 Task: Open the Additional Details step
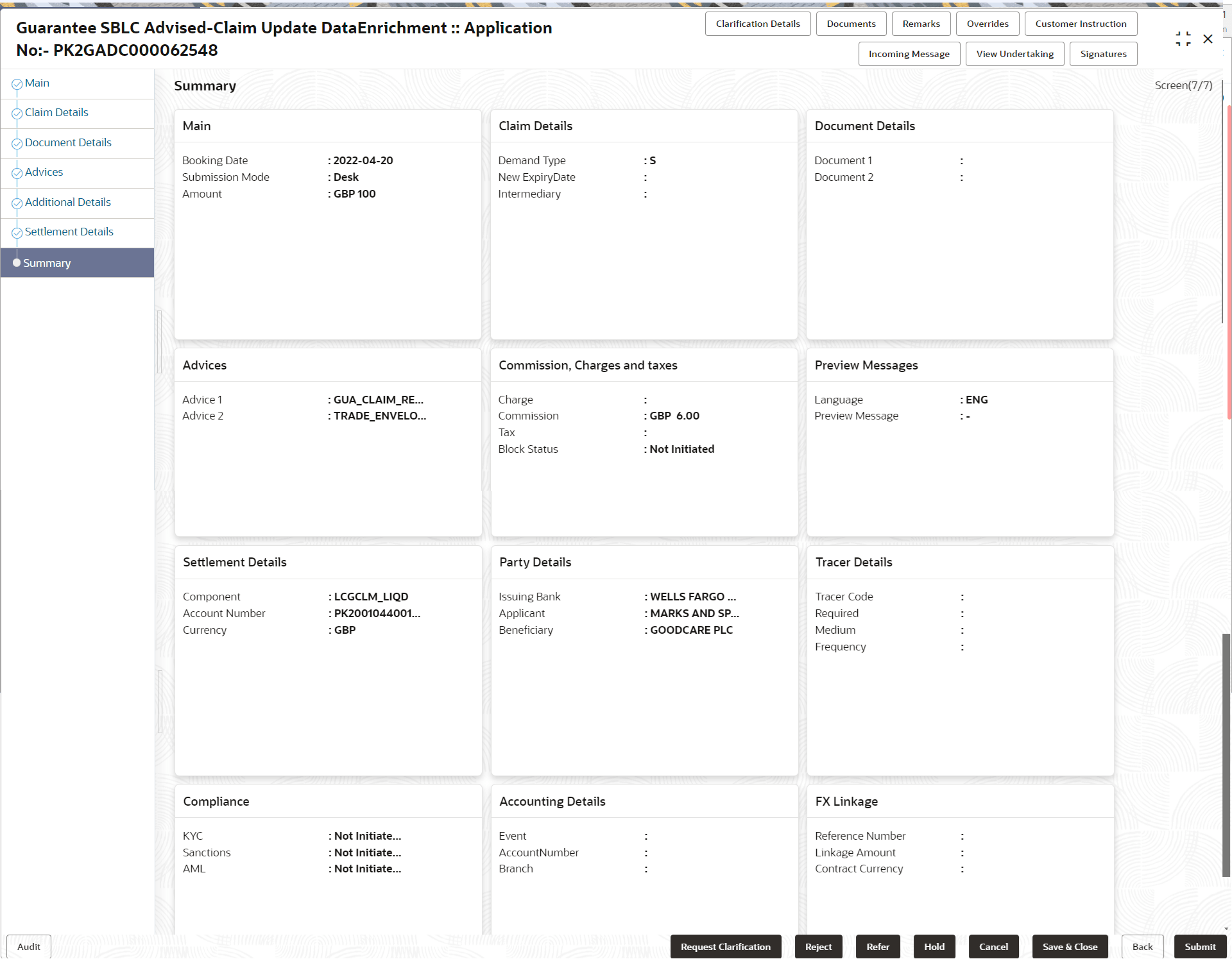coord(67,202)
